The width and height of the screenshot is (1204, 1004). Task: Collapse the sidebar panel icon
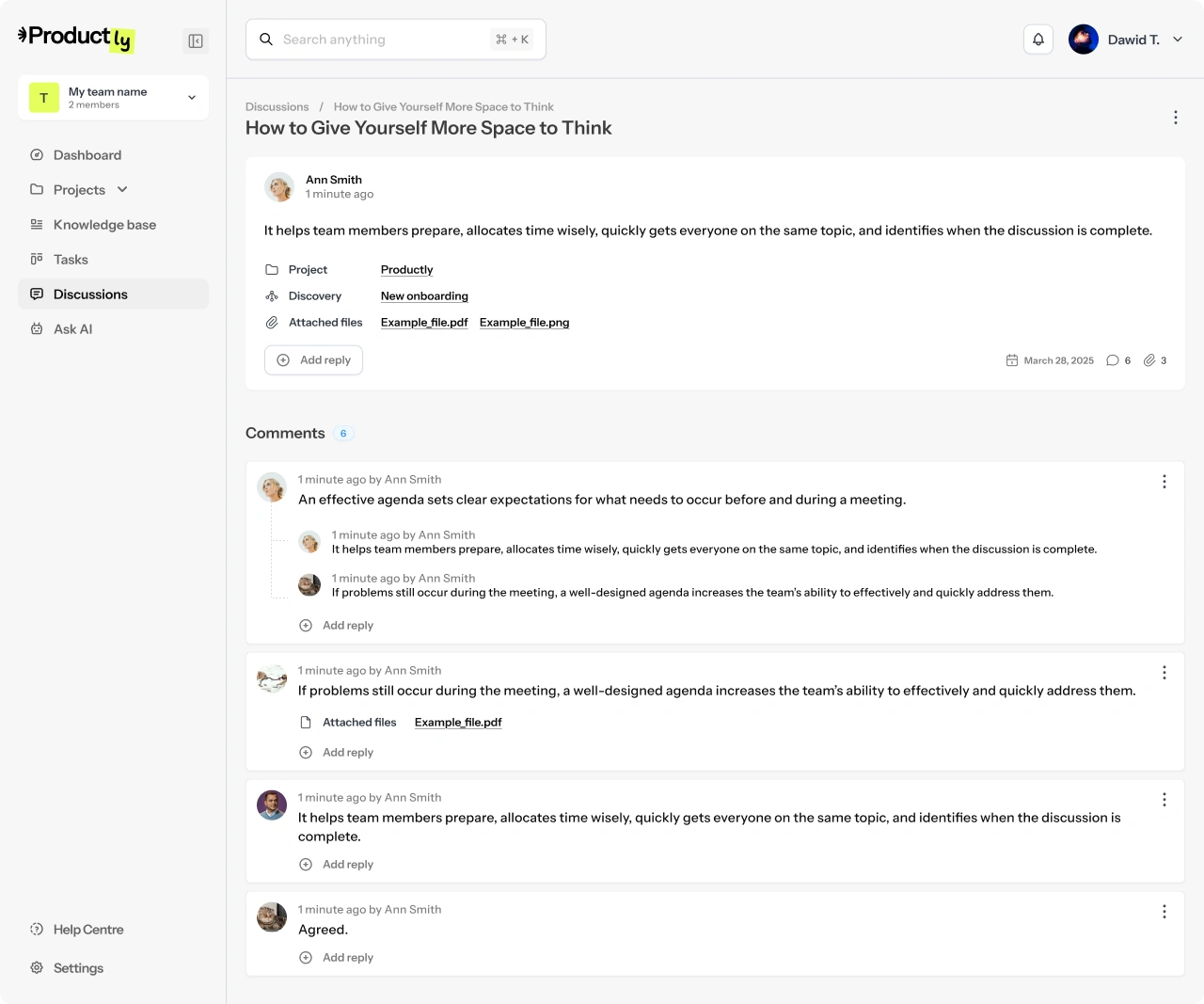click(196, 41)
